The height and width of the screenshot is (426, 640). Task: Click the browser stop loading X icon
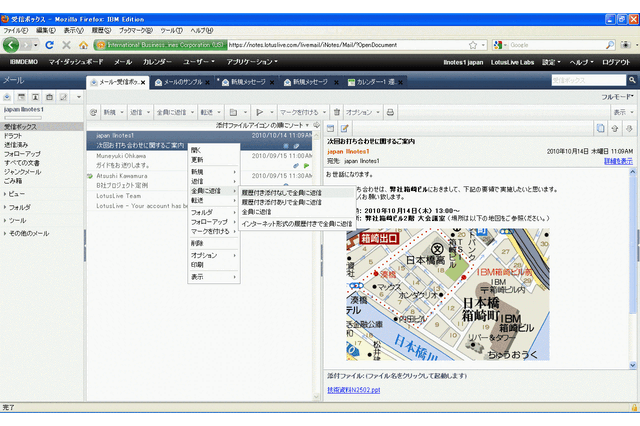67,45
